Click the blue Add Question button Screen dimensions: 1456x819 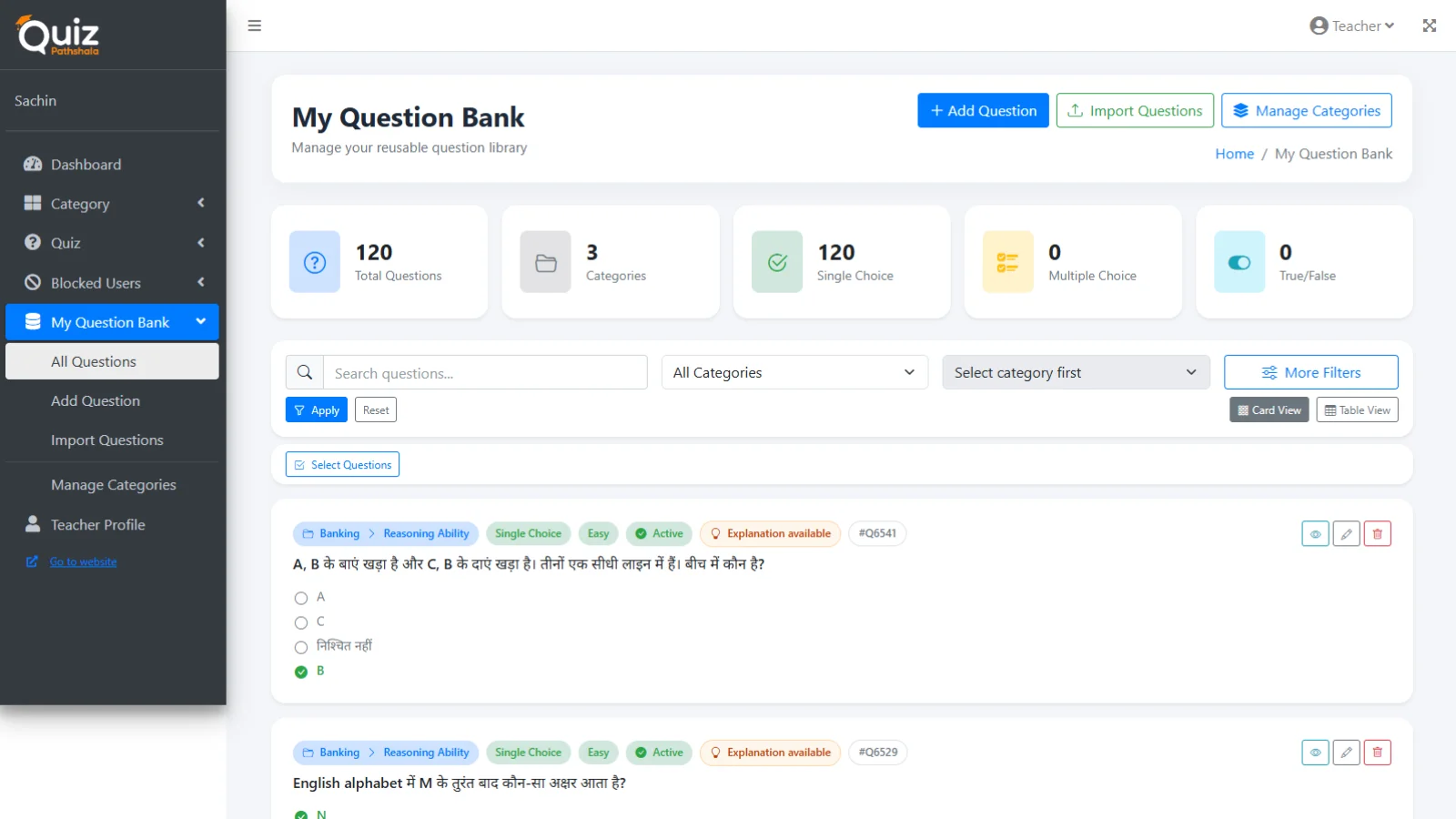[x=983, y=111]
